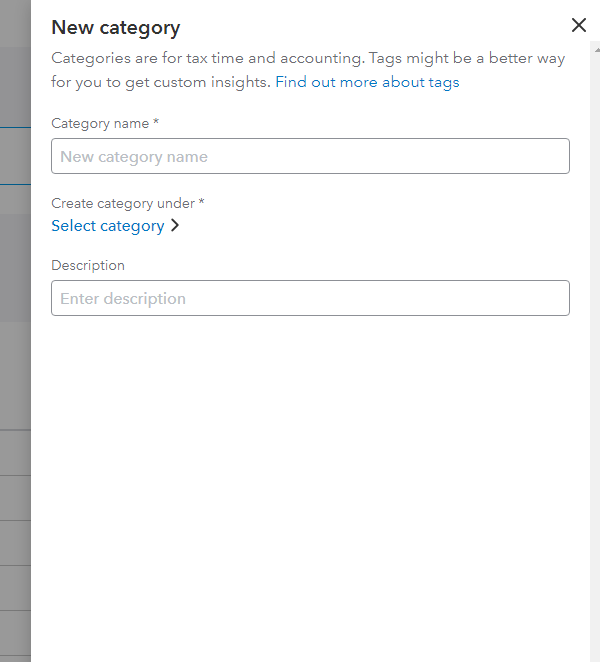The height and width of the screenshot is (662, 600).
Task: Click the asterisk after Create category under
Action: click(201, 203)
